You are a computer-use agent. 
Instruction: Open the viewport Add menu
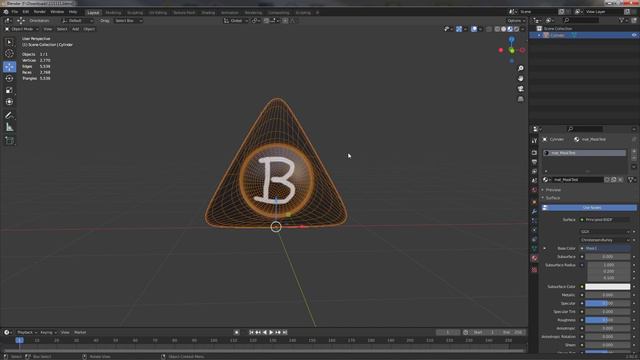point(76,29)
